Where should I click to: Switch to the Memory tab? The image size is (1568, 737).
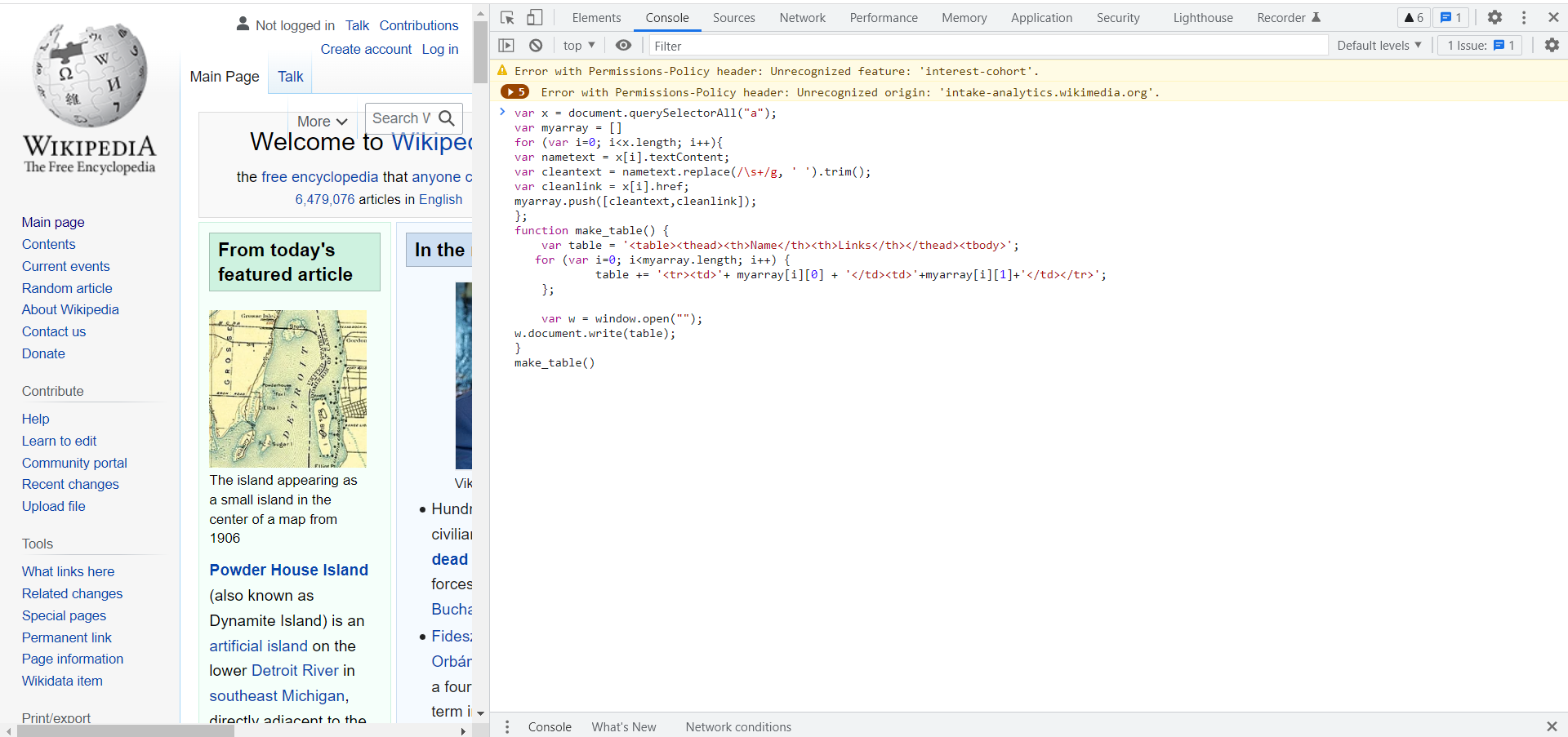(x=964, y=17)
